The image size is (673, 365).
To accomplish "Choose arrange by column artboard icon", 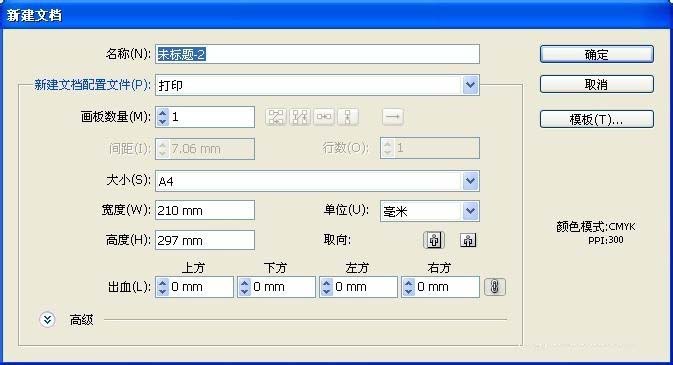I will tap(348, 117).
